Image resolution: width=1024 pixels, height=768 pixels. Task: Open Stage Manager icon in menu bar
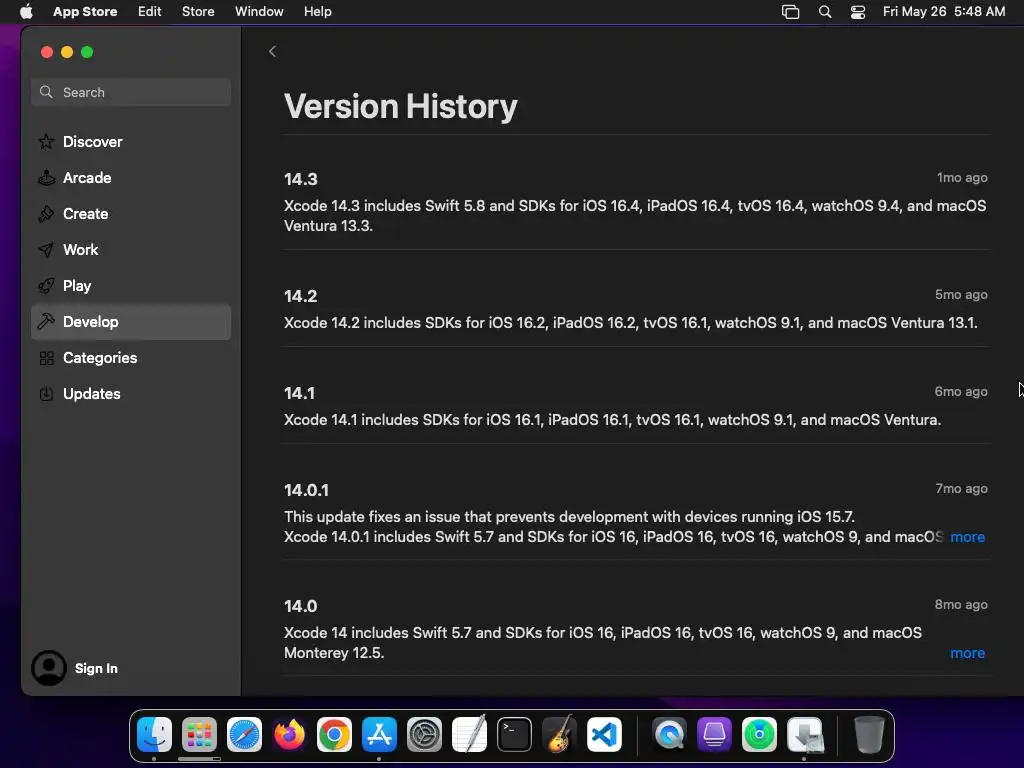pyautogui.click(x=790, y=12)
